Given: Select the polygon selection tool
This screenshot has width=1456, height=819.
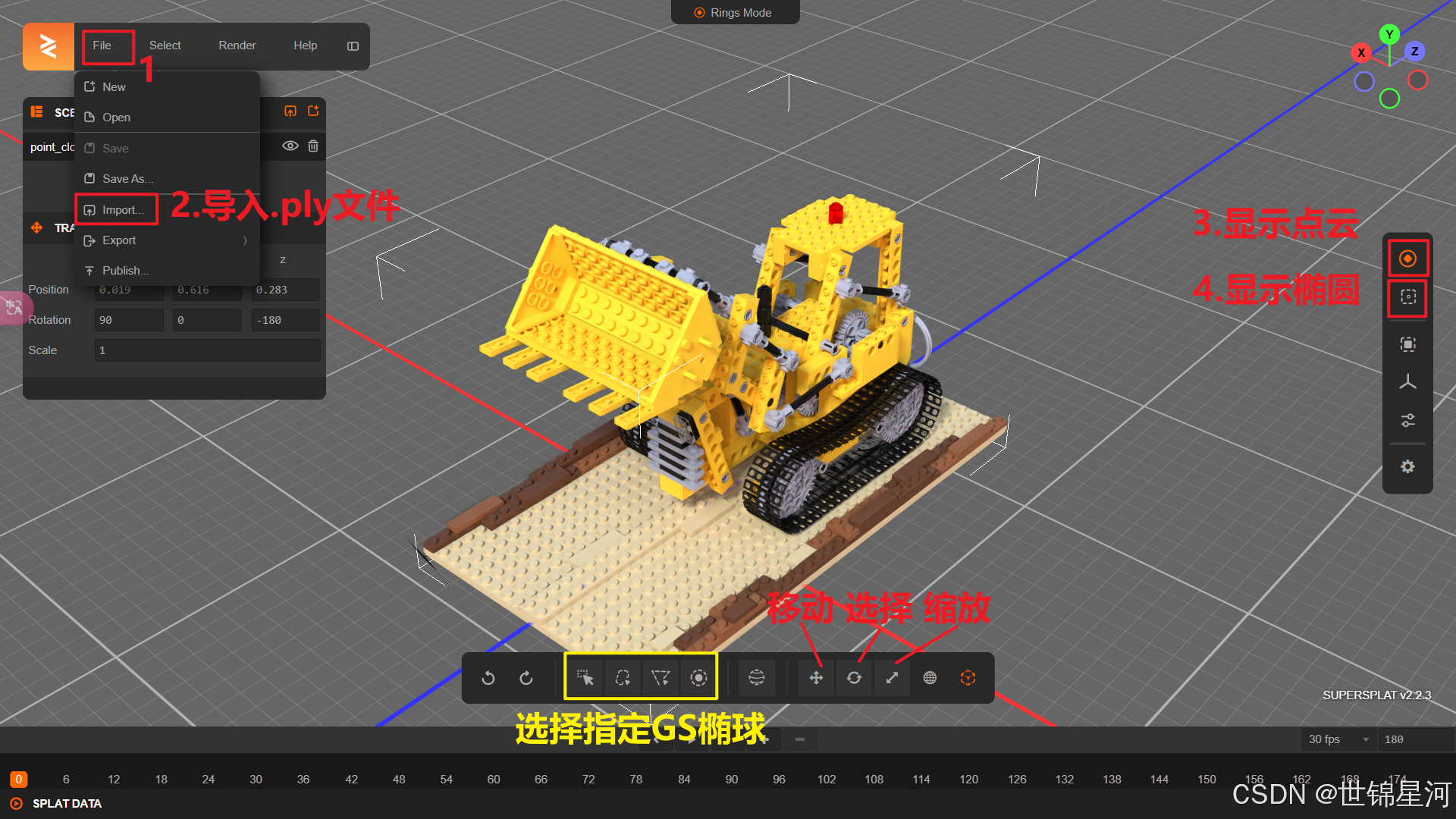Looking at the screenshot, I should (x=661, y=678).
